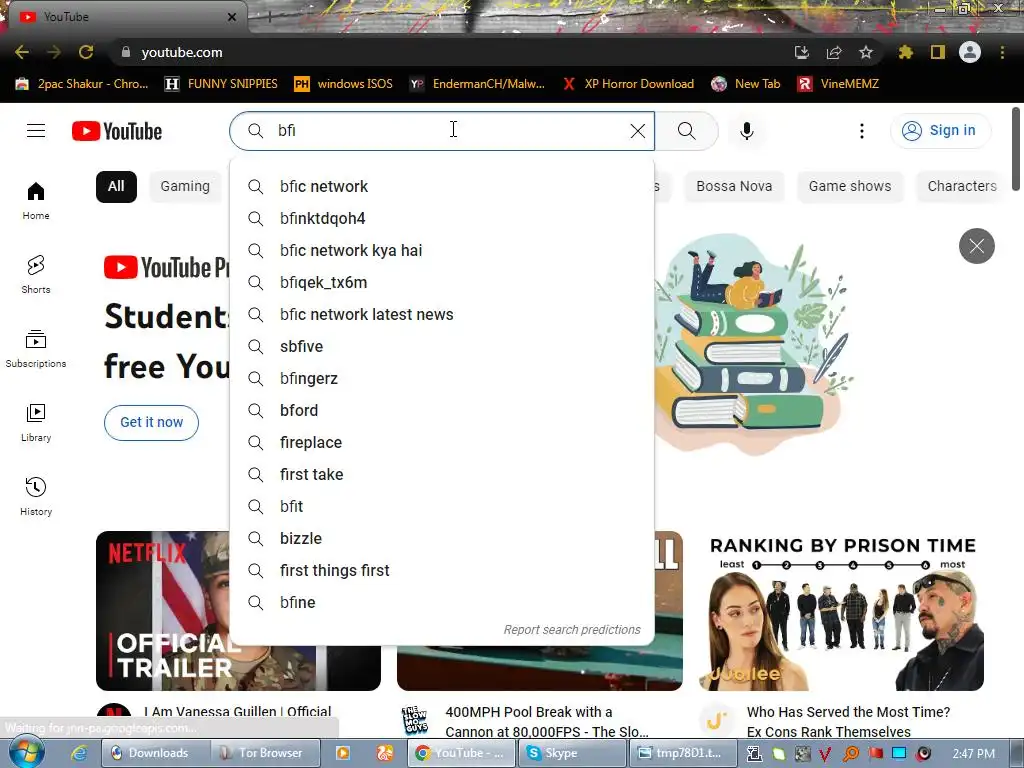Dismiss the YouTube Premium promo banner
The width and height of the screenshot is (1024, 768).
click(x=976, y=246)
